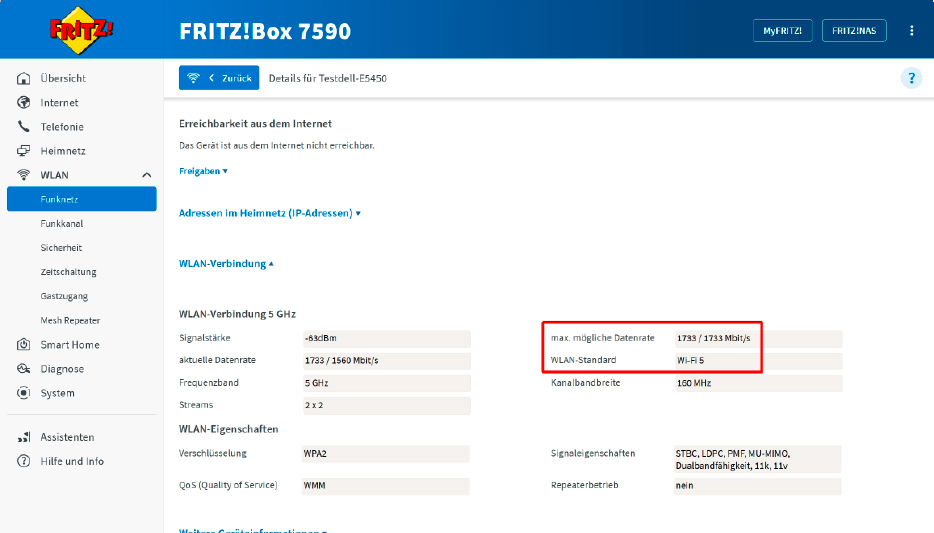Click the Diagnose icon
The image size is (934, 533).
coord(23,369)
